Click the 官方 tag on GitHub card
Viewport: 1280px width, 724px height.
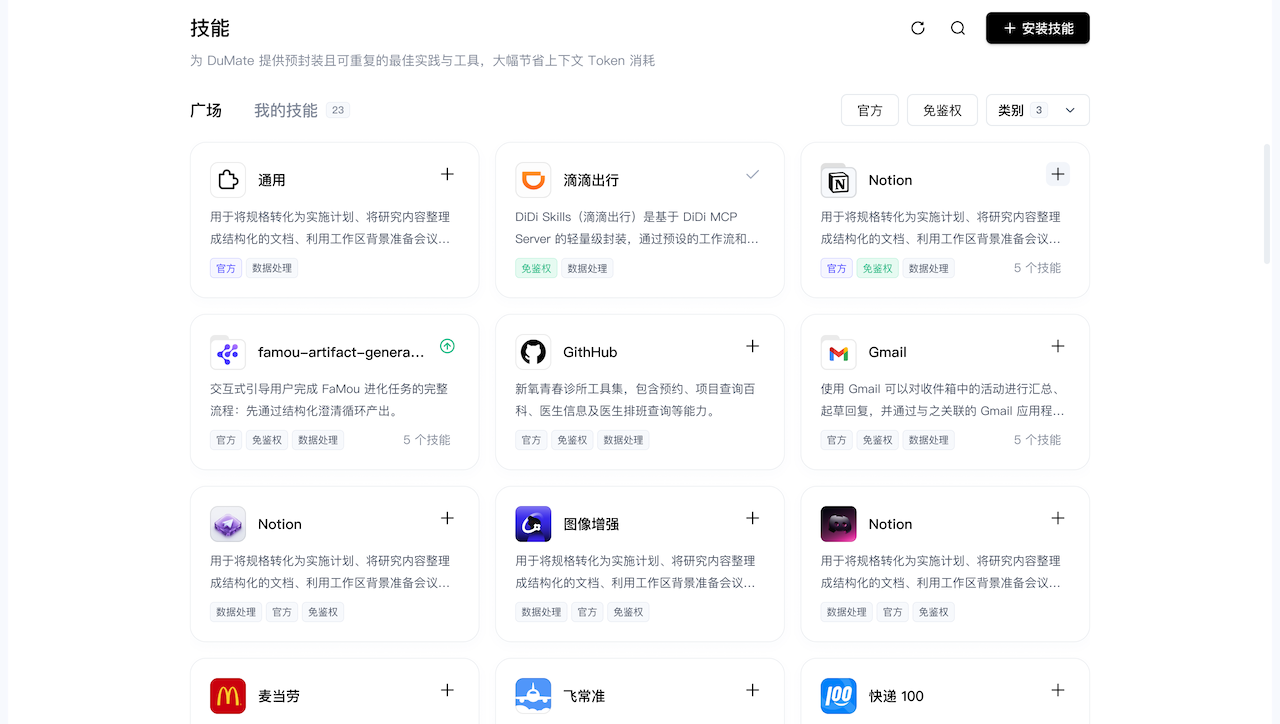point(531,440)
